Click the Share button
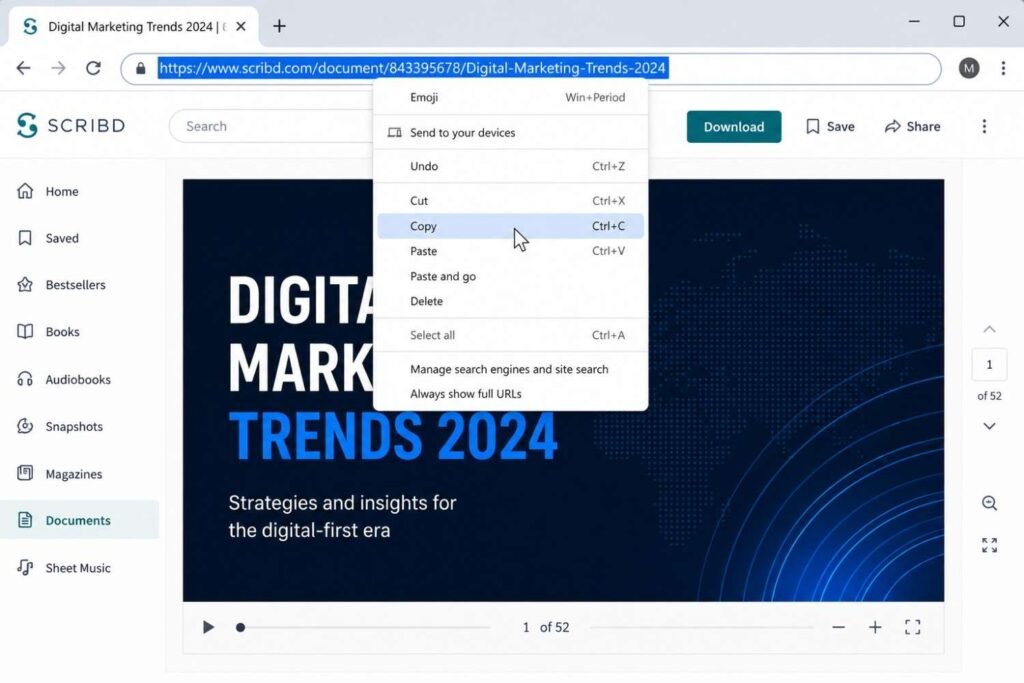1024x683 pixels. (912, 127)
